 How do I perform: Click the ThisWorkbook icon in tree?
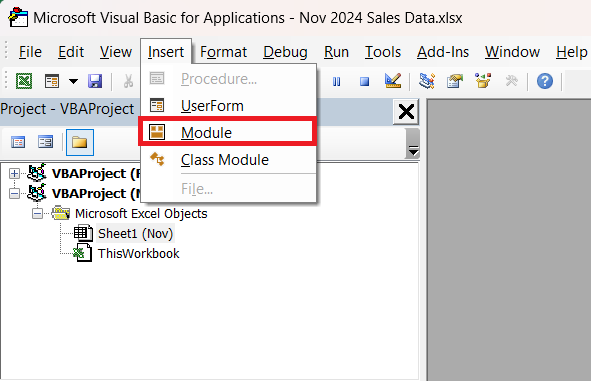(x=83, y=253)
